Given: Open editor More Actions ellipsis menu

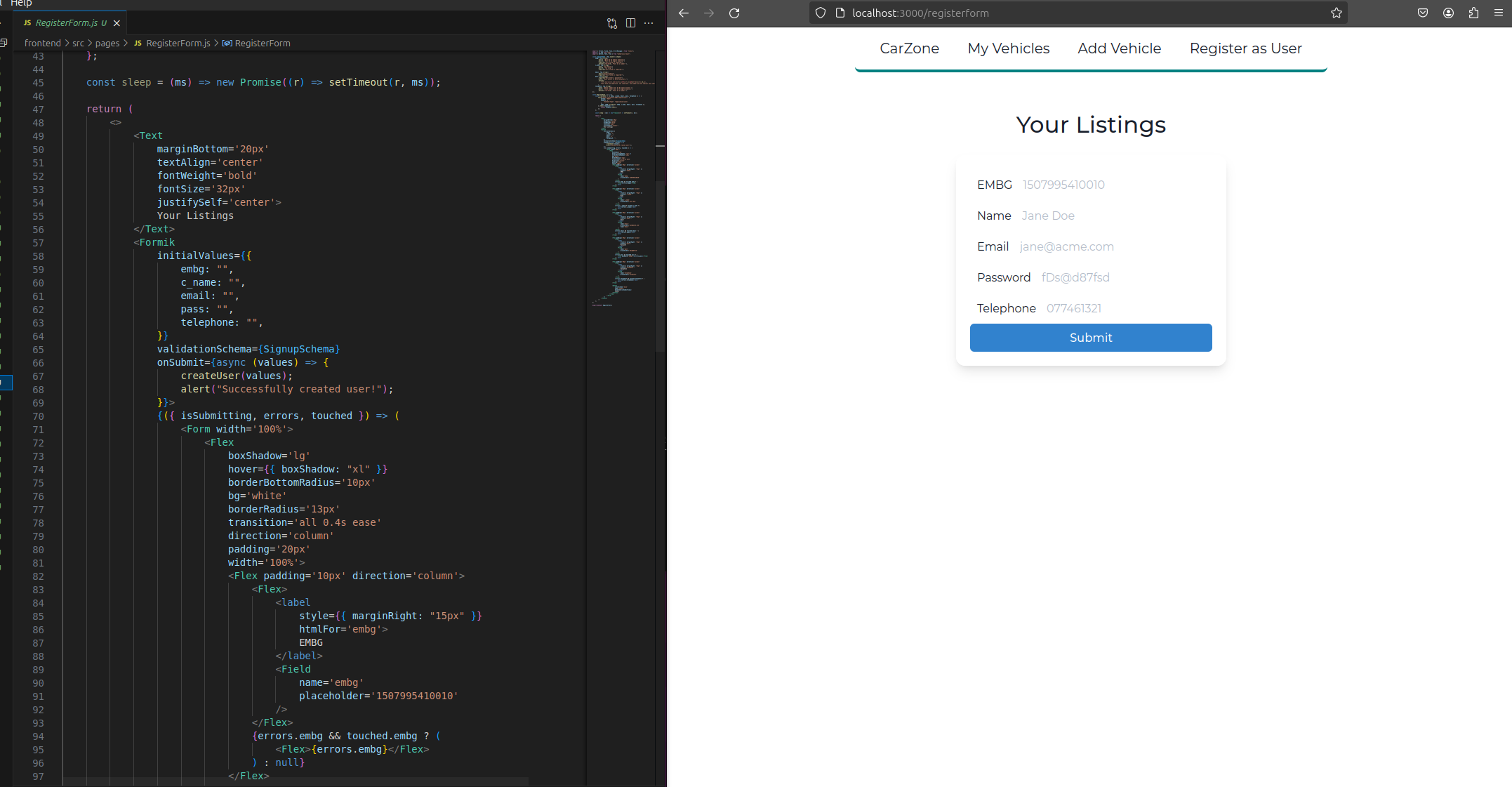Looking at the screenshot, I should pos(649,23).
